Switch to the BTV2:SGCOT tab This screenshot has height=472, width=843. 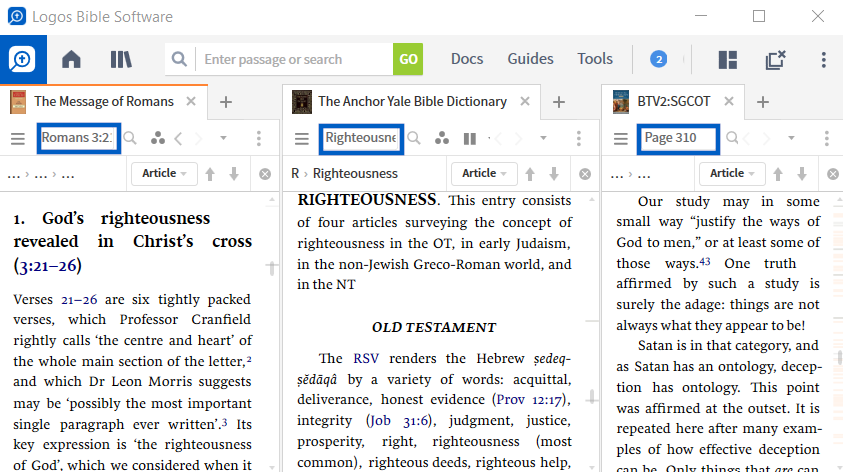click(674, 102)
